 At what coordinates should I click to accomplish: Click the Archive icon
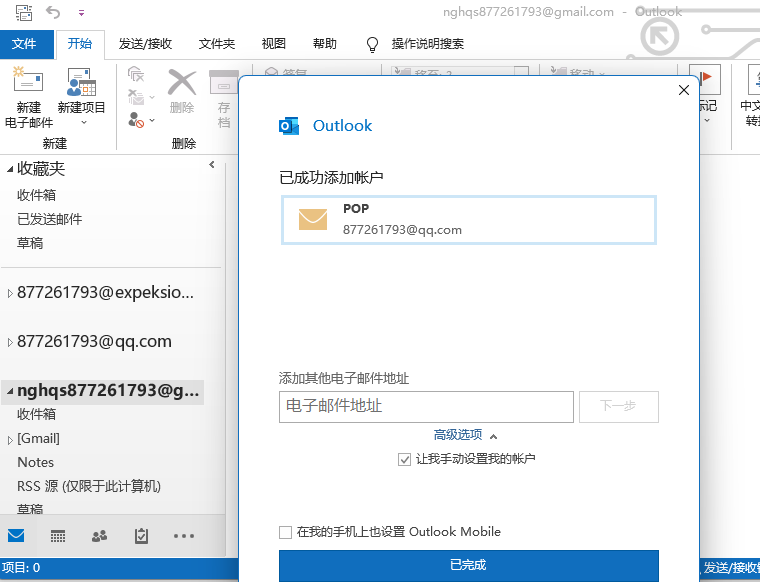(x=223, y=82)
